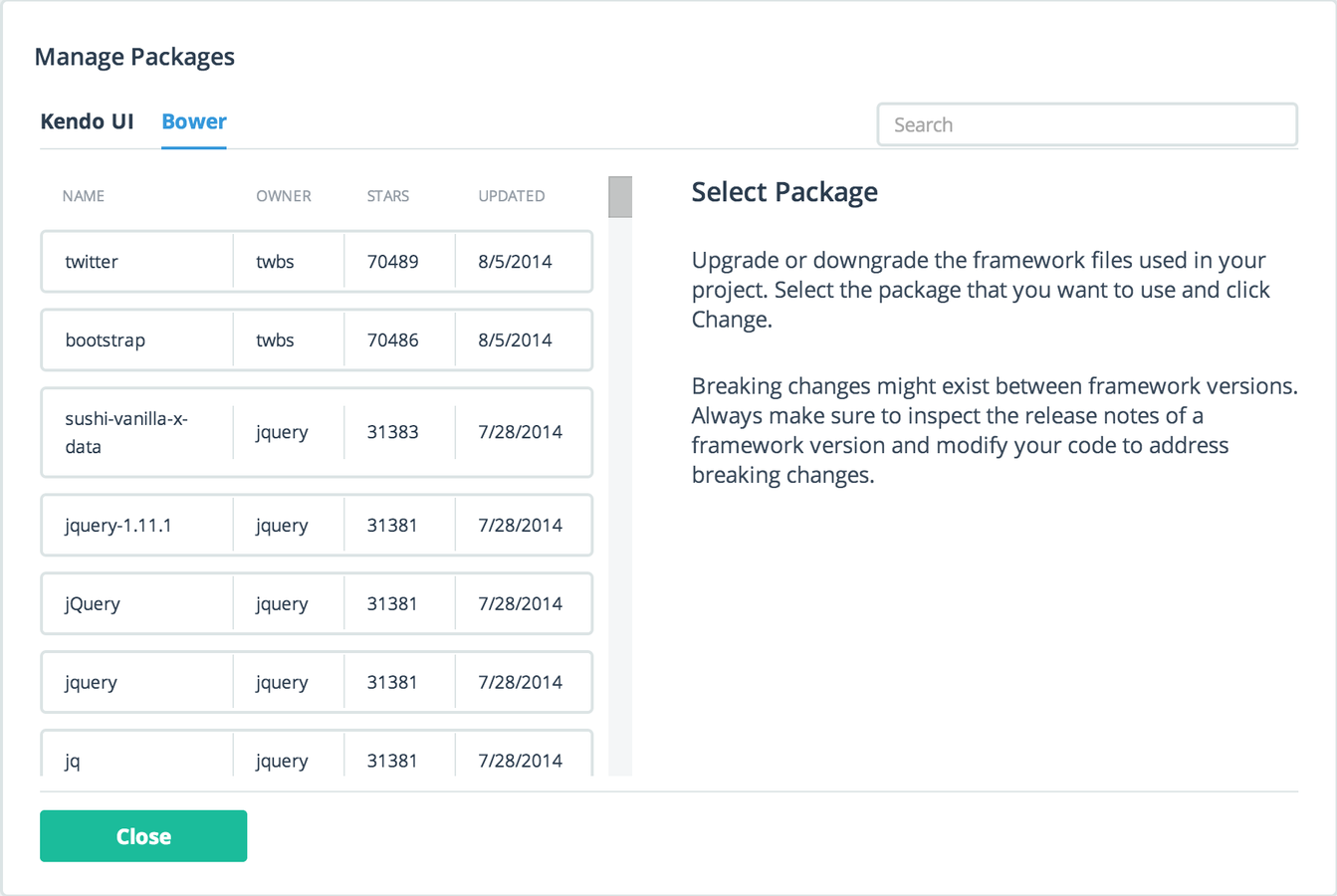Click twbs owner in bootstrap row
This screenshot has height=896, width=1337.
(x=275, y=339)
